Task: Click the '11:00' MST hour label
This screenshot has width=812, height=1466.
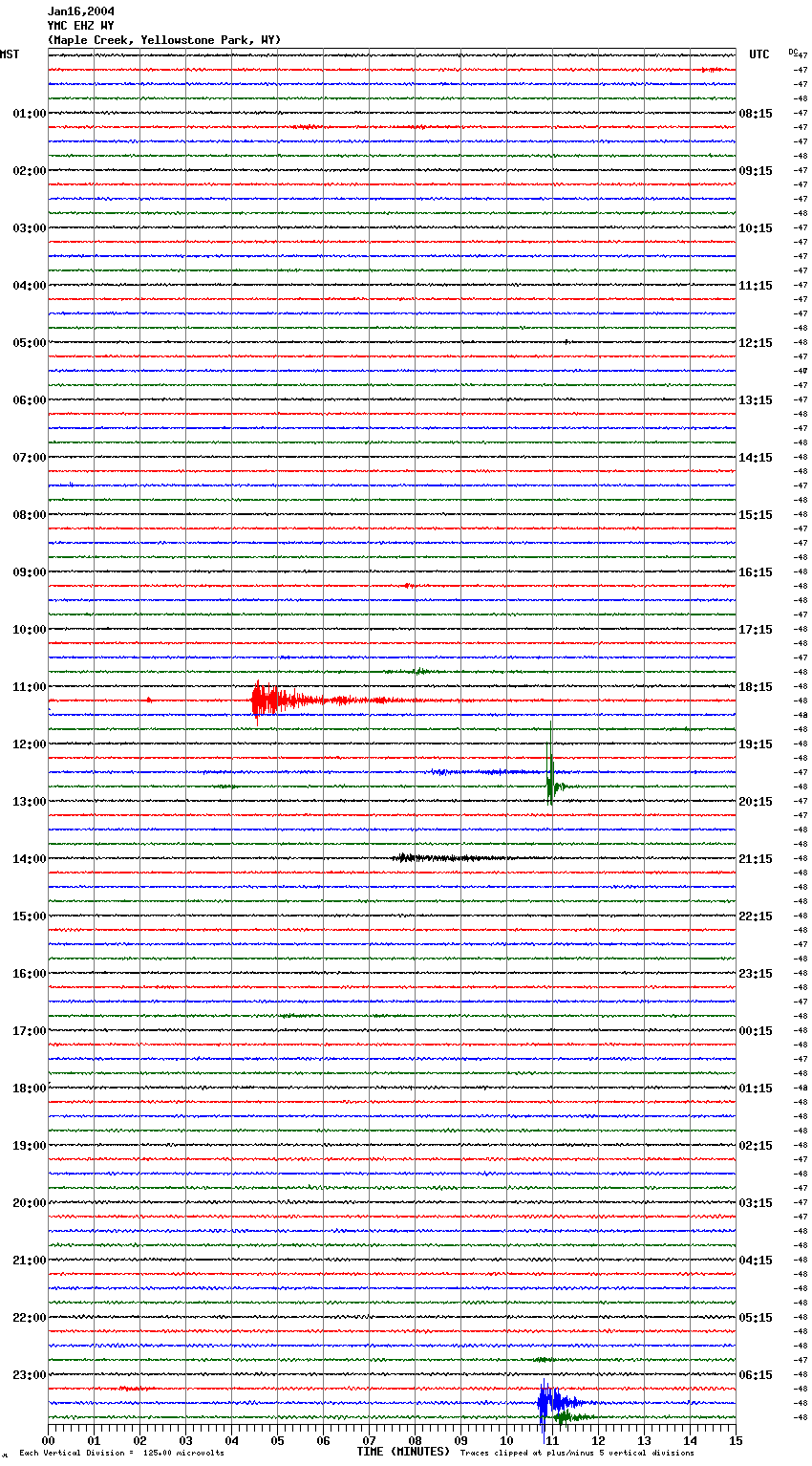Action: tap(29, 687)
